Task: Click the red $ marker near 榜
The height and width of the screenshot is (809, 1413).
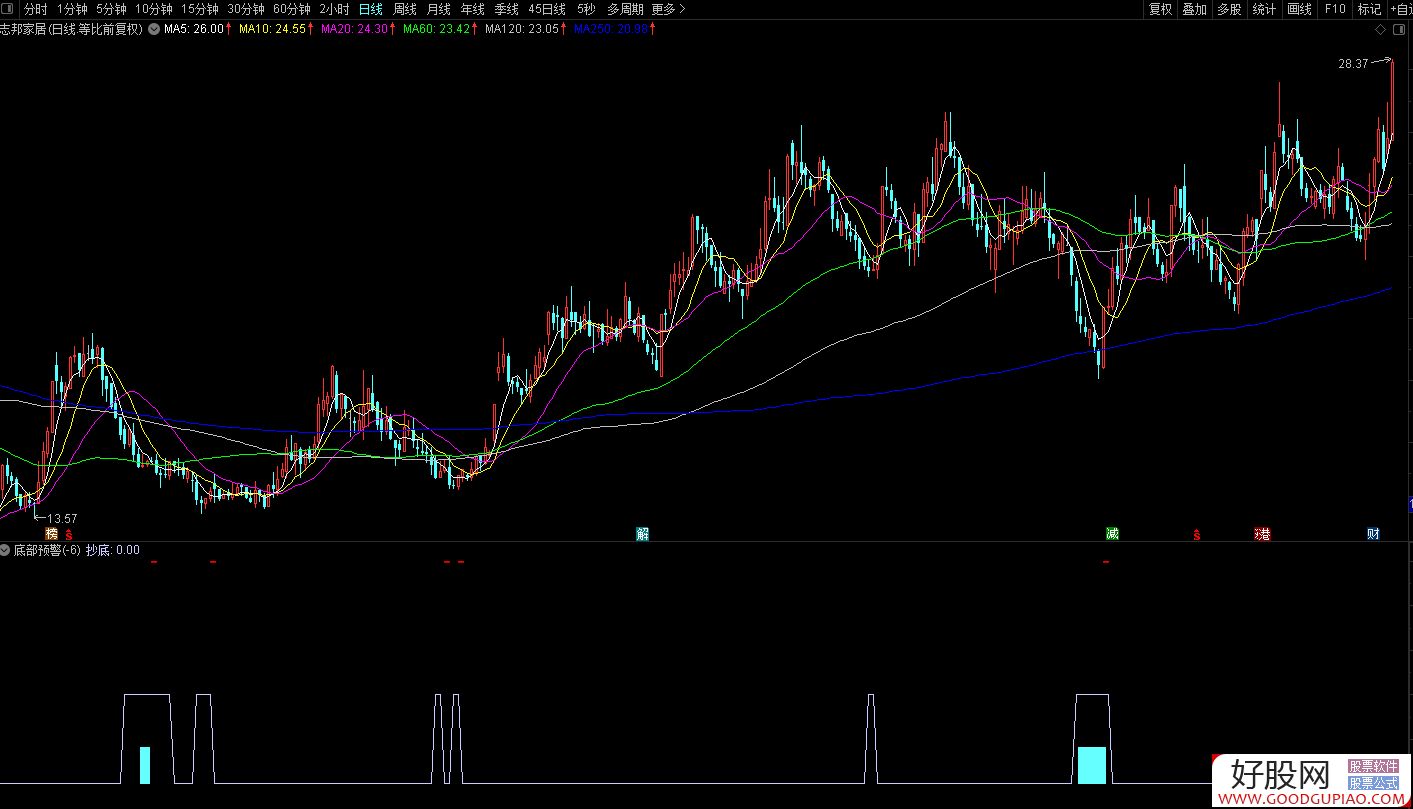Action: click(69, 535)
